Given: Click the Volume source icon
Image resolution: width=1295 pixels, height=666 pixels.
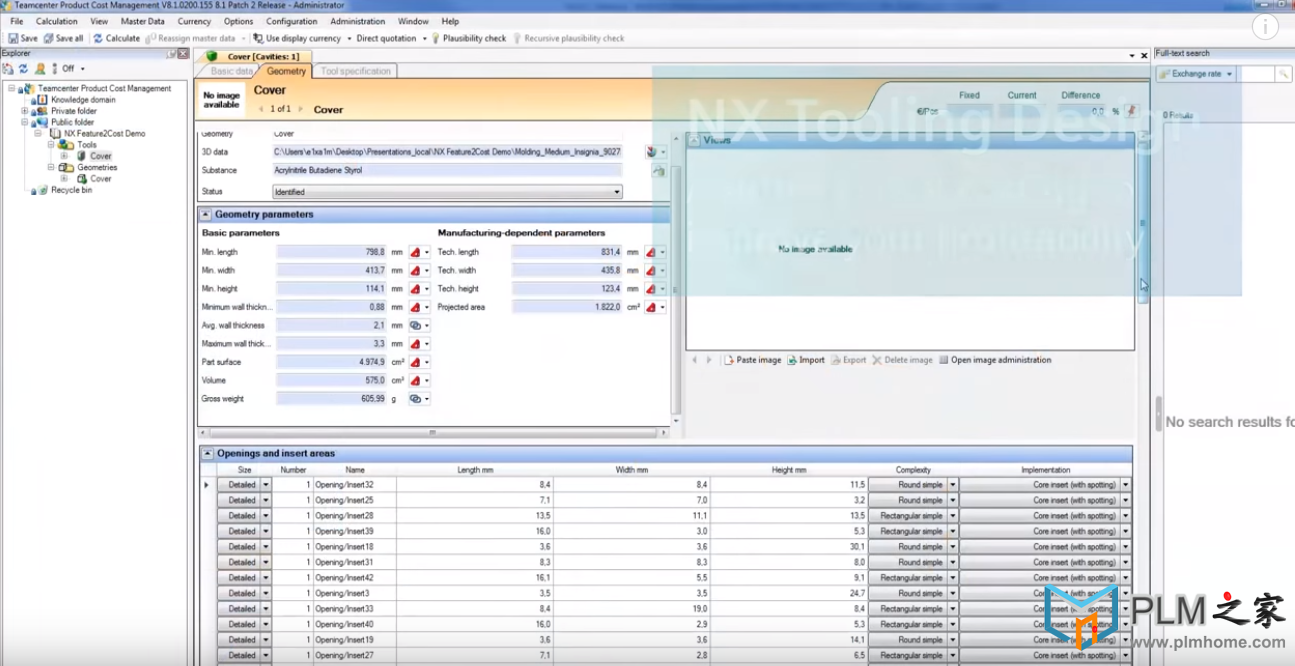Looking at the screenshot, I should (414, 380).
